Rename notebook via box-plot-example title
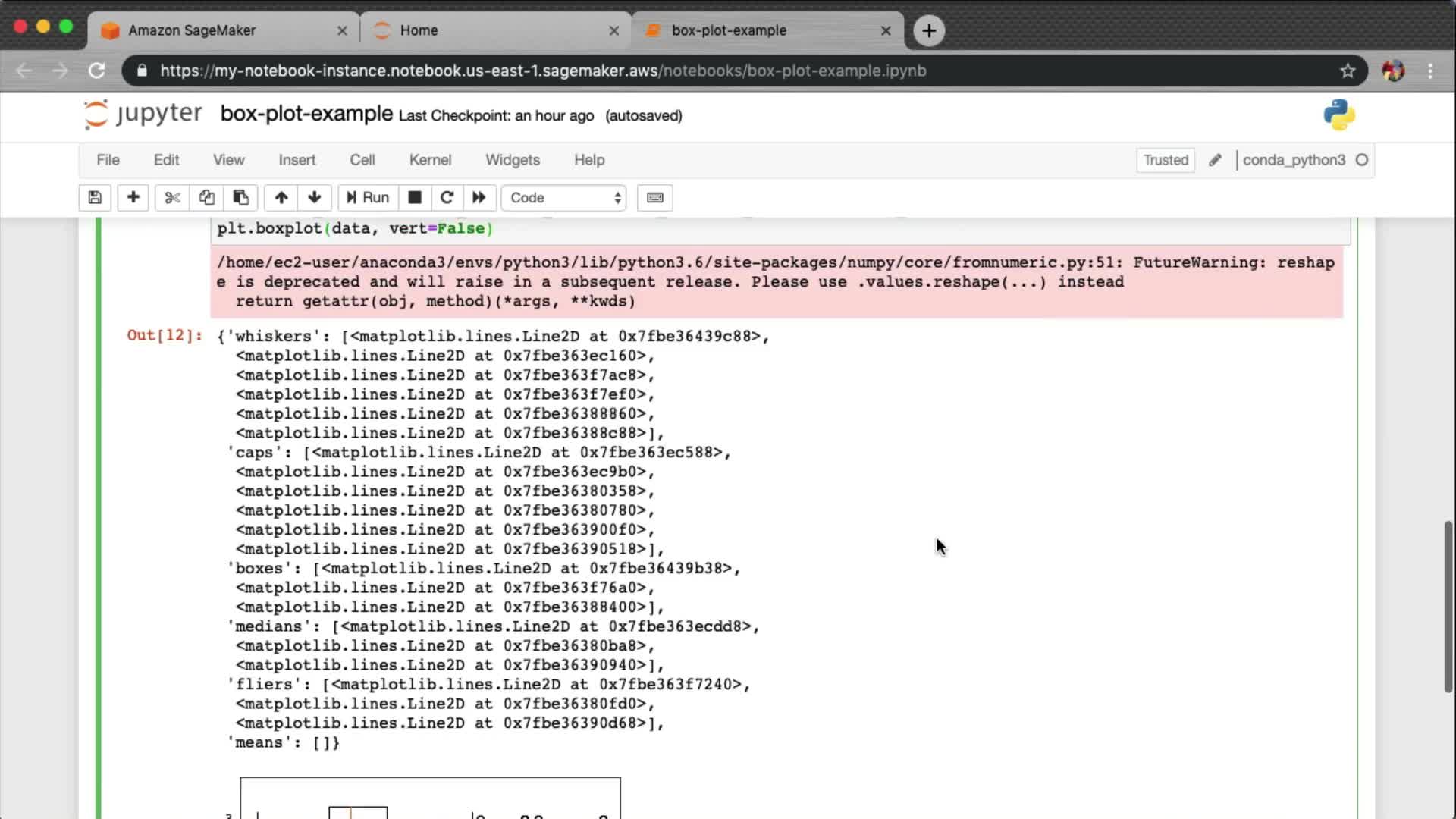Screen dimensions: 1456x819 (x=306, y=114)
